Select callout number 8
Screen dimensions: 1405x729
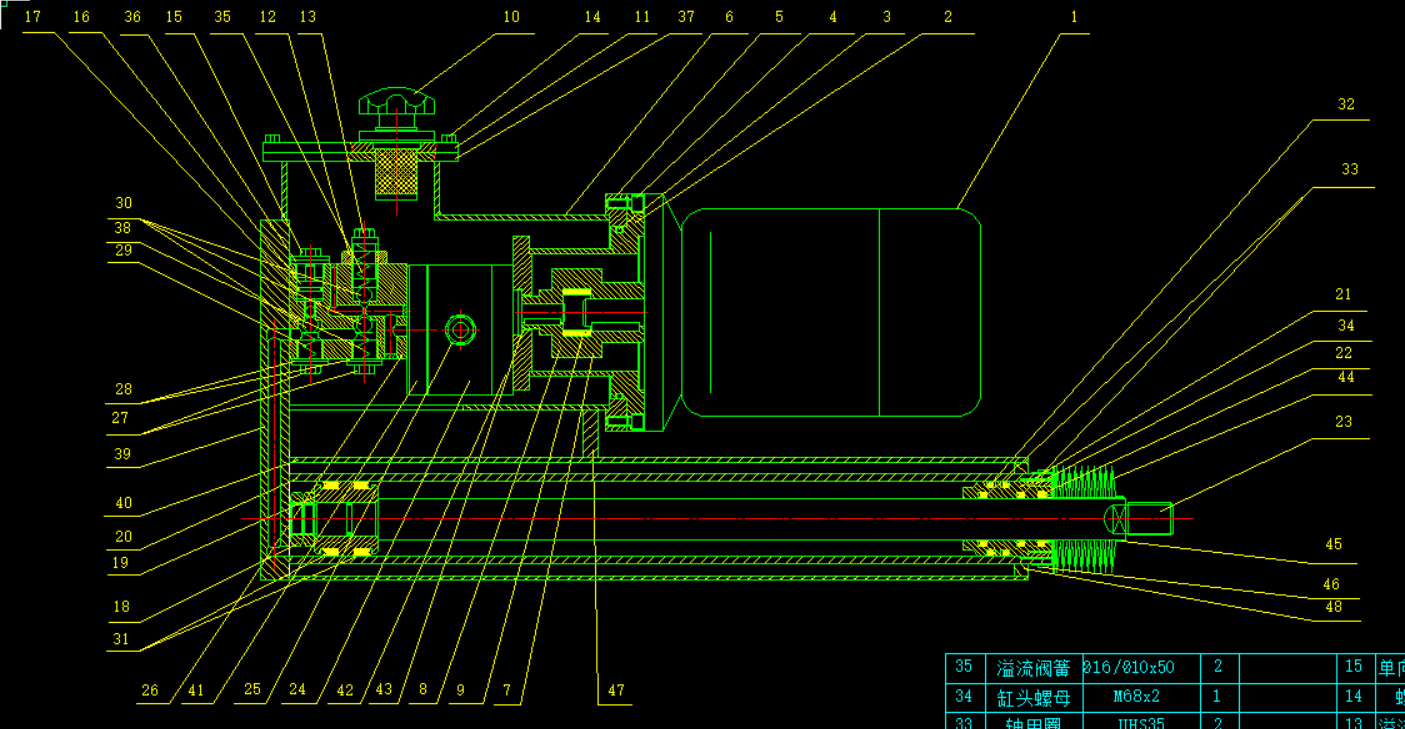pyautogui.click(x=423, y=690)
